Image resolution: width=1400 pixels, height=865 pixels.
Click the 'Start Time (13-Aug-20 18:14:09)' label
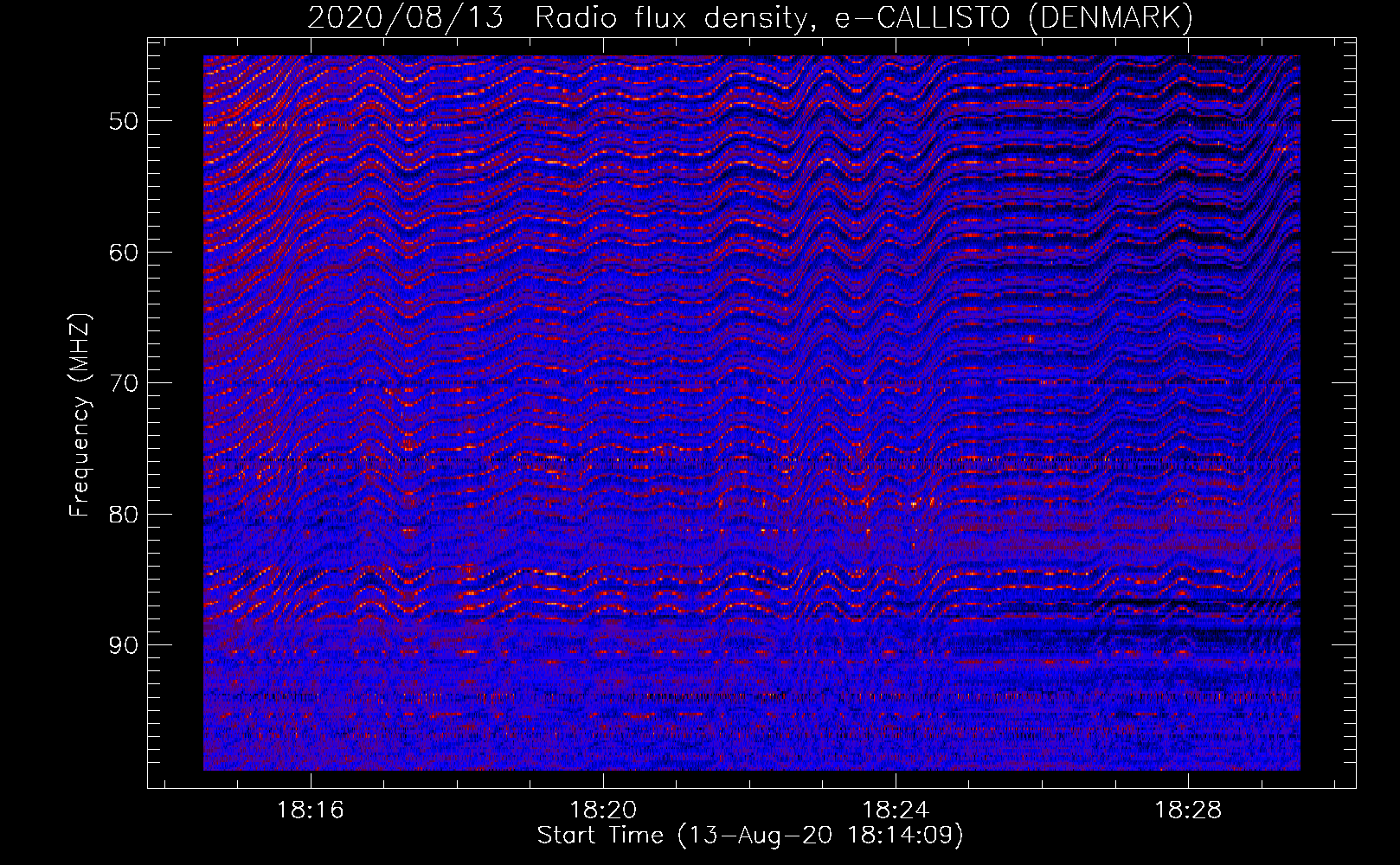(750, 836)
